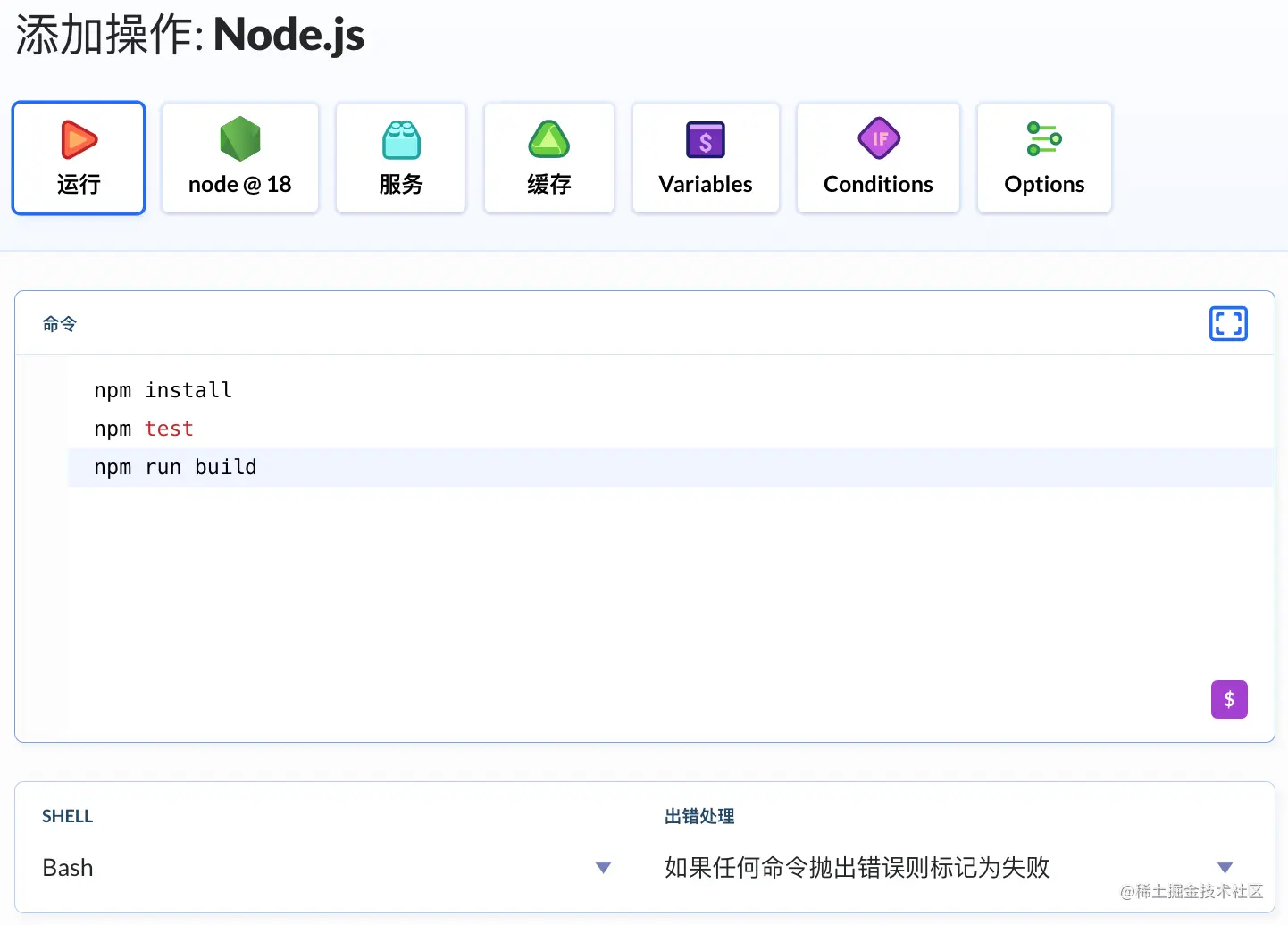
Task: Click the npm run build line
Action: tap(175, 467)
